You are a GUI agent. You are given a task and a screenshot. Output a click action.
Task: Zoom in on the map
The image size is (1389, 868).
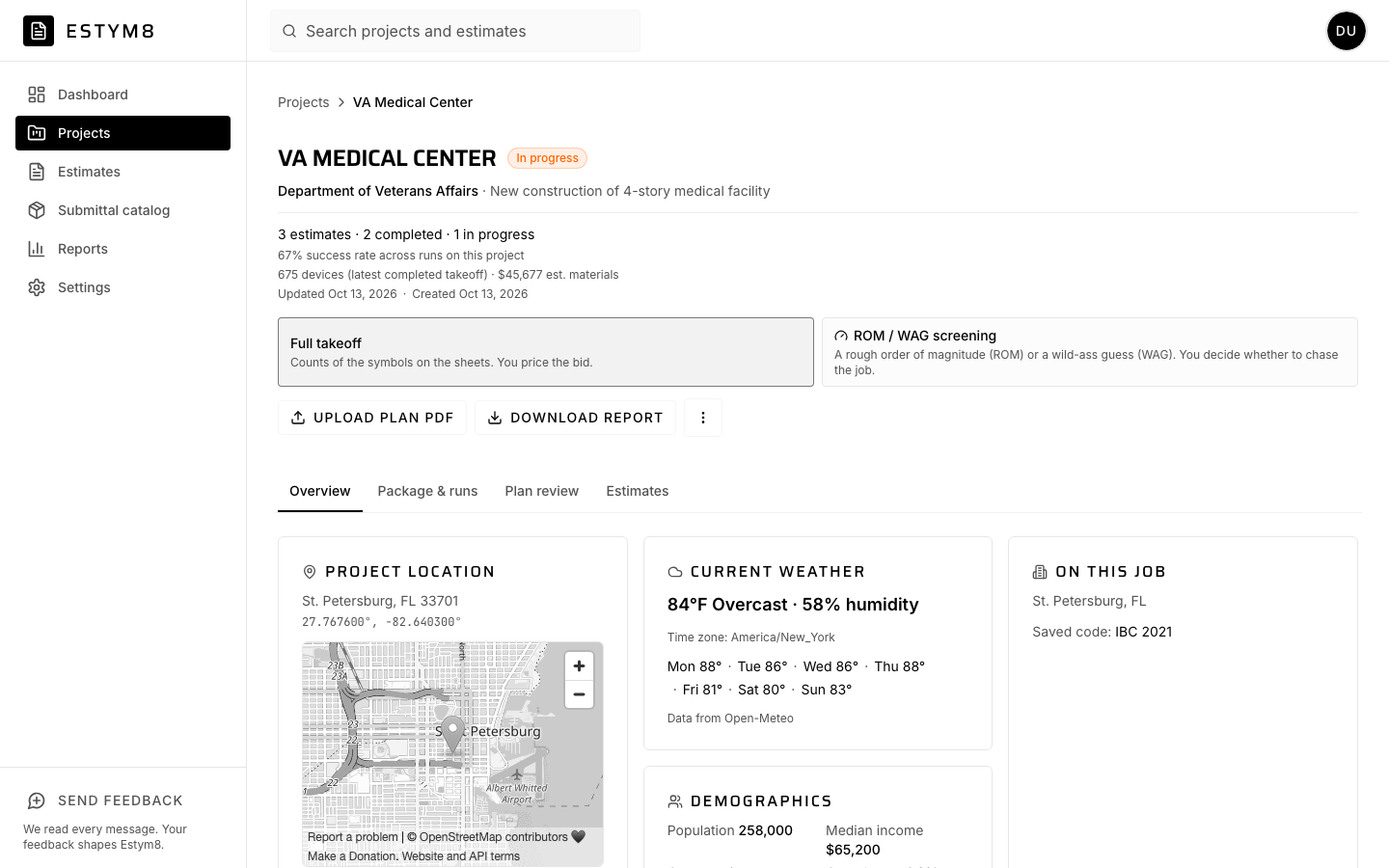point(579,666)
